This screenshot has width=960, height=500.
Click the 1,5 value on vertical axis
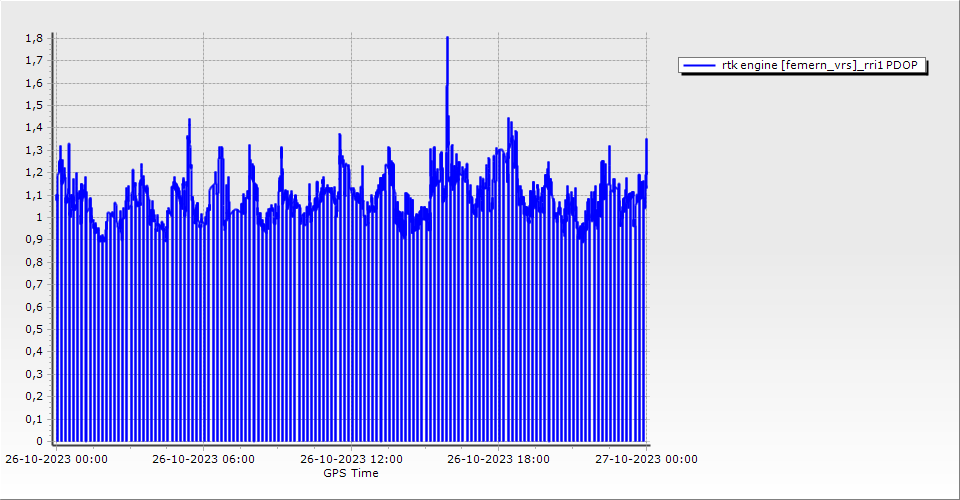coord(33,105)
